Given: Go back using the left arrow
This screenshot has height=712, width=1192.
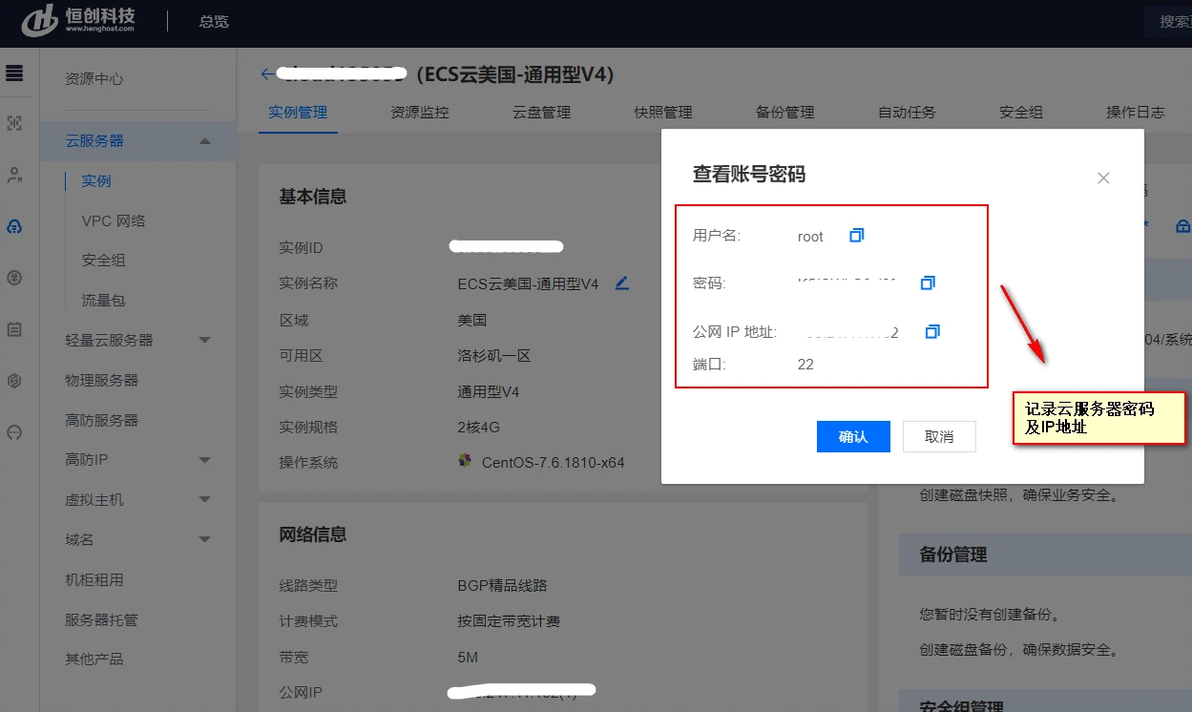Looking at the screenshot, I should (x=267, y=74).
